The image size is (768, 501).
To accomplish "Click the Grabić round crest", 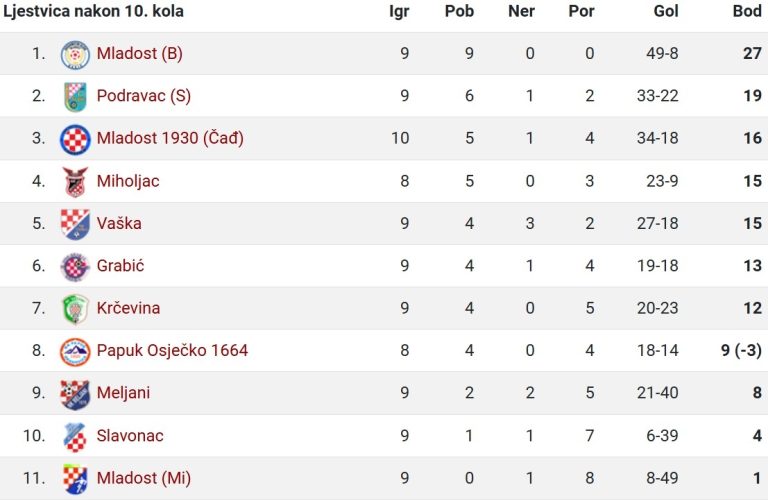I will [x=75, y=266].
